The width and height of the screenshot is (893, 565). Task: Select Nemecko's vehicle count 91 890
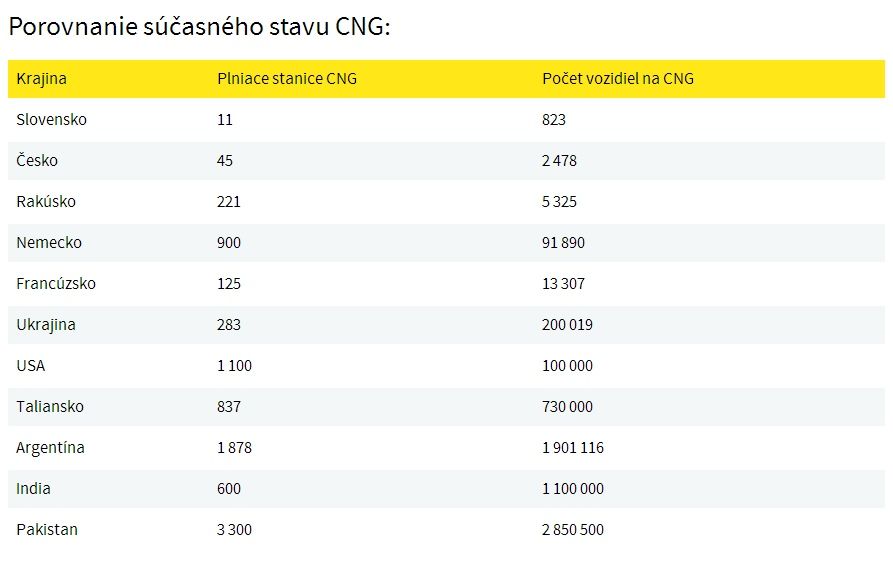pos(563,243)
